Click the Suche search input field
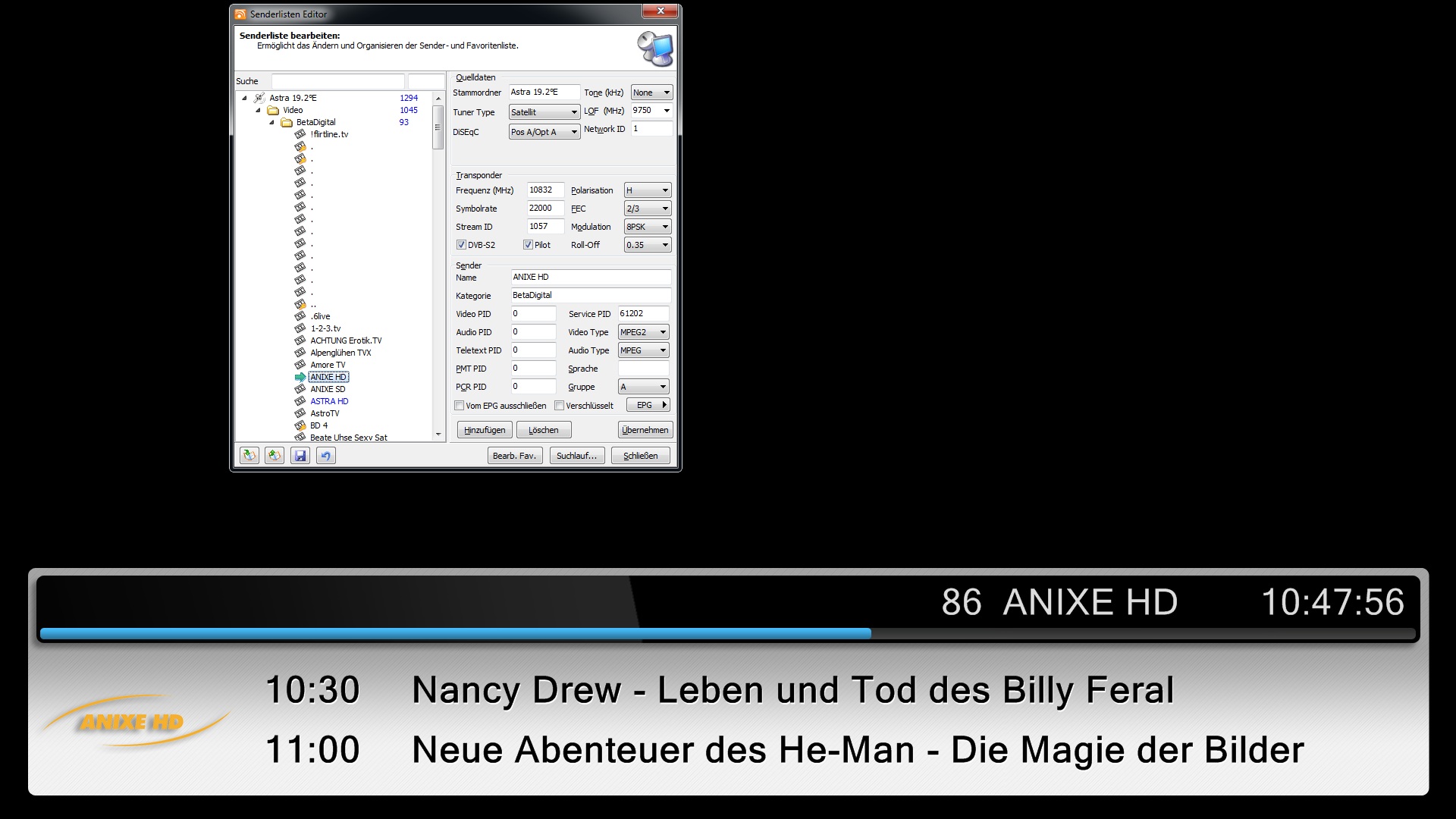Image resolution: width=1456 pixels, height=819 pixels. pyautogui.click(x=338, y=81)
